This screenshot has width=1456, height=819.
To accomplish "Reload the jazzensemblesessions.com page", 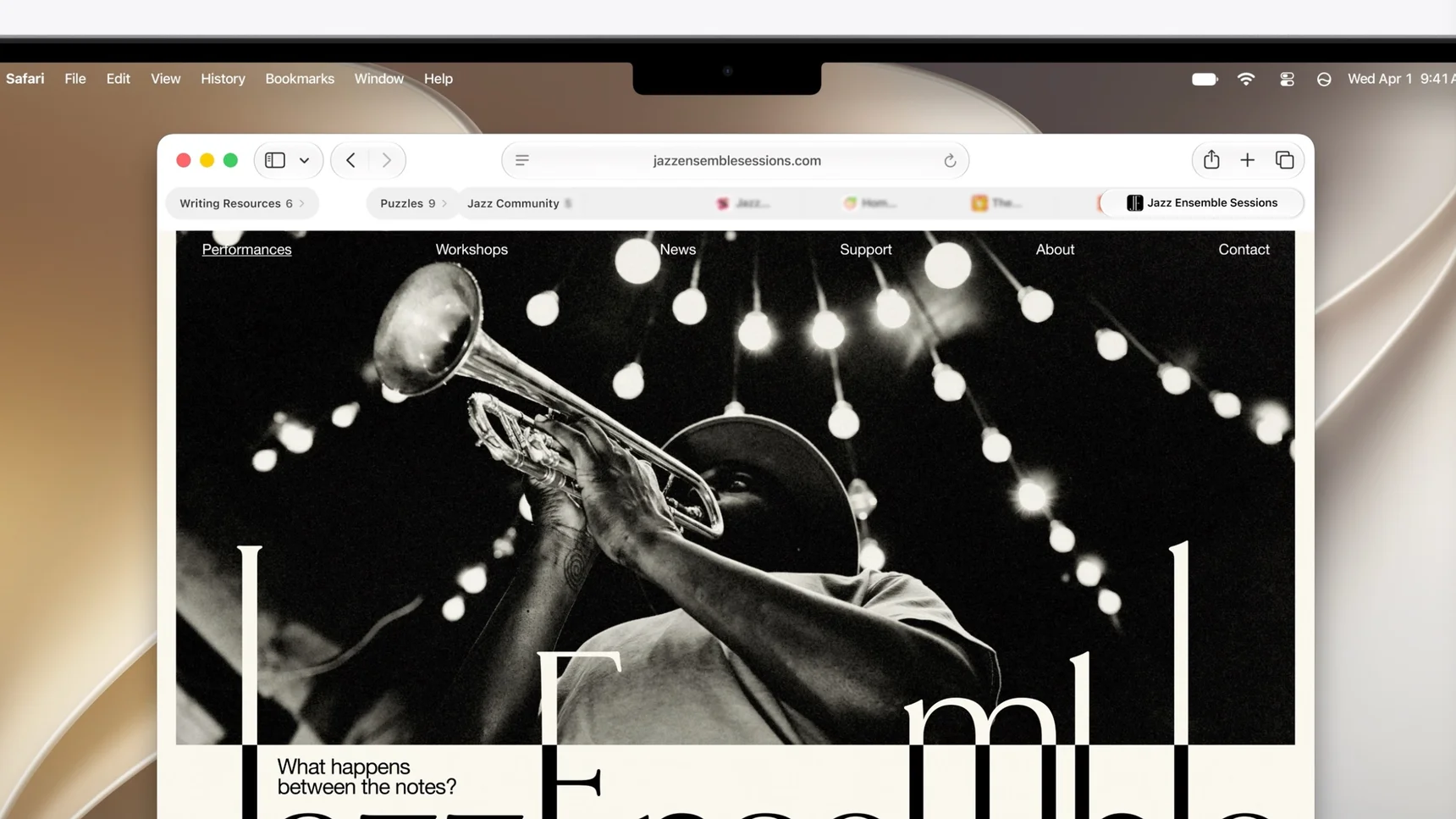I will pyautogui.click(x=950, y=161).
